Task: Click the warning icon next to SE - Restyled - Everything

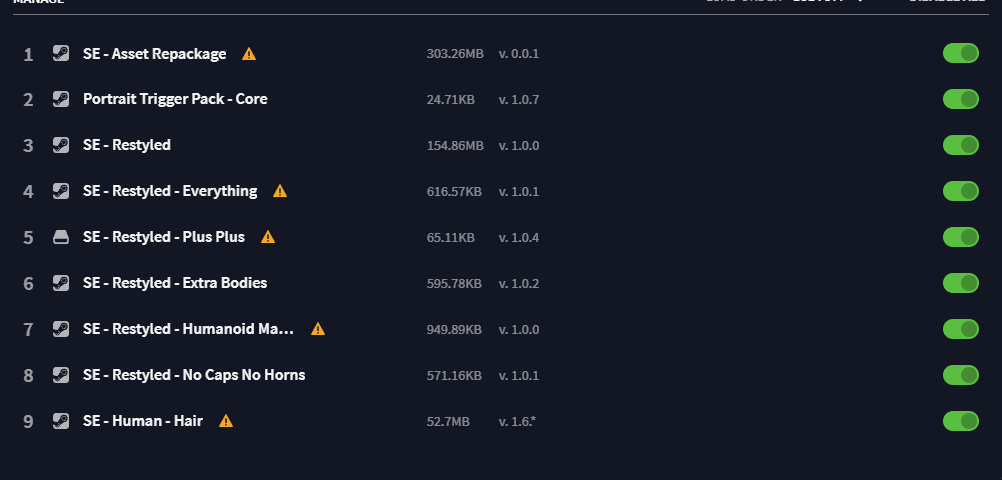Action: pyautogui.click(x=280, y=191)
